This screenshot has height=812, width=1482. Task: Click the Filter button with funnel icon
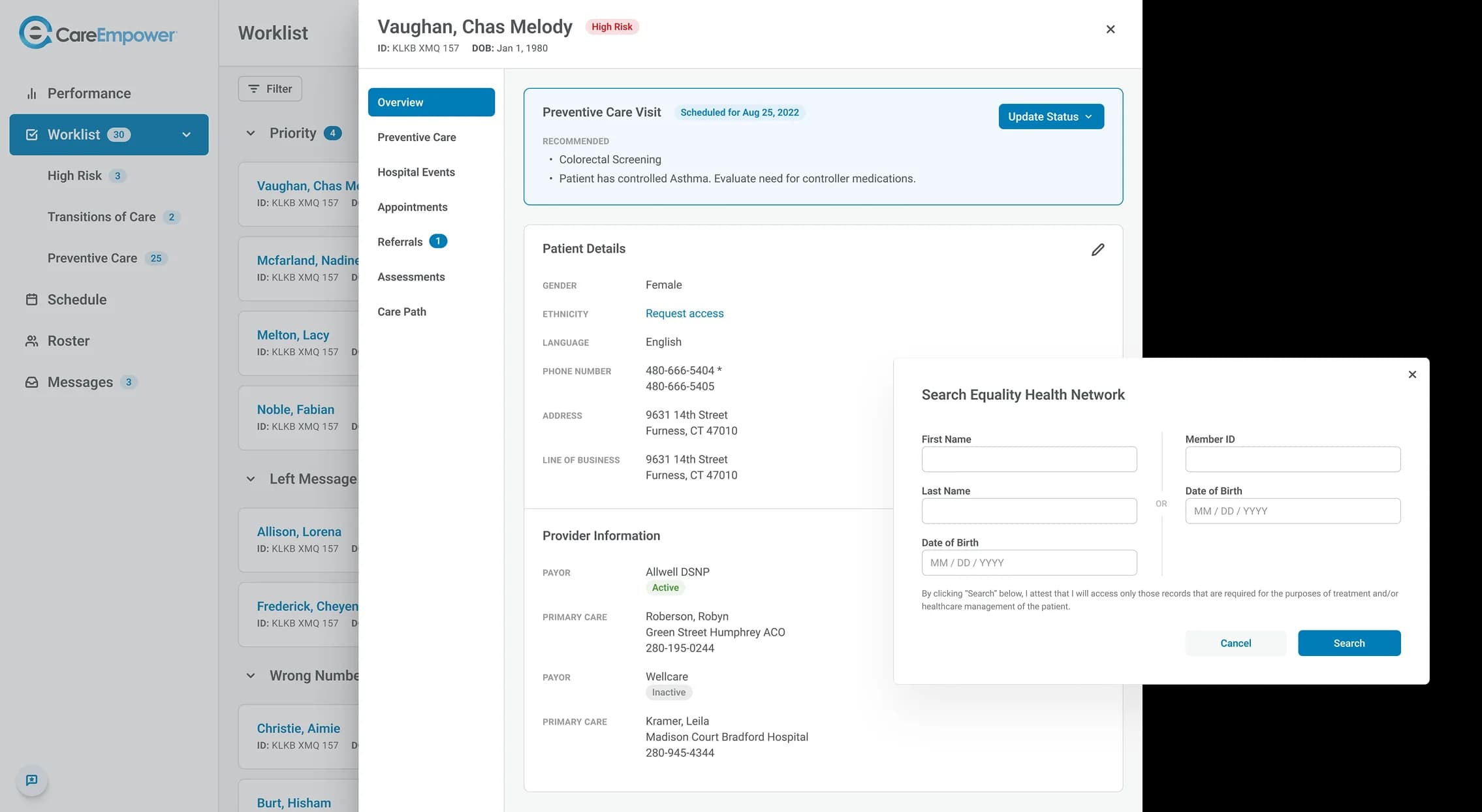click(270, 89)
